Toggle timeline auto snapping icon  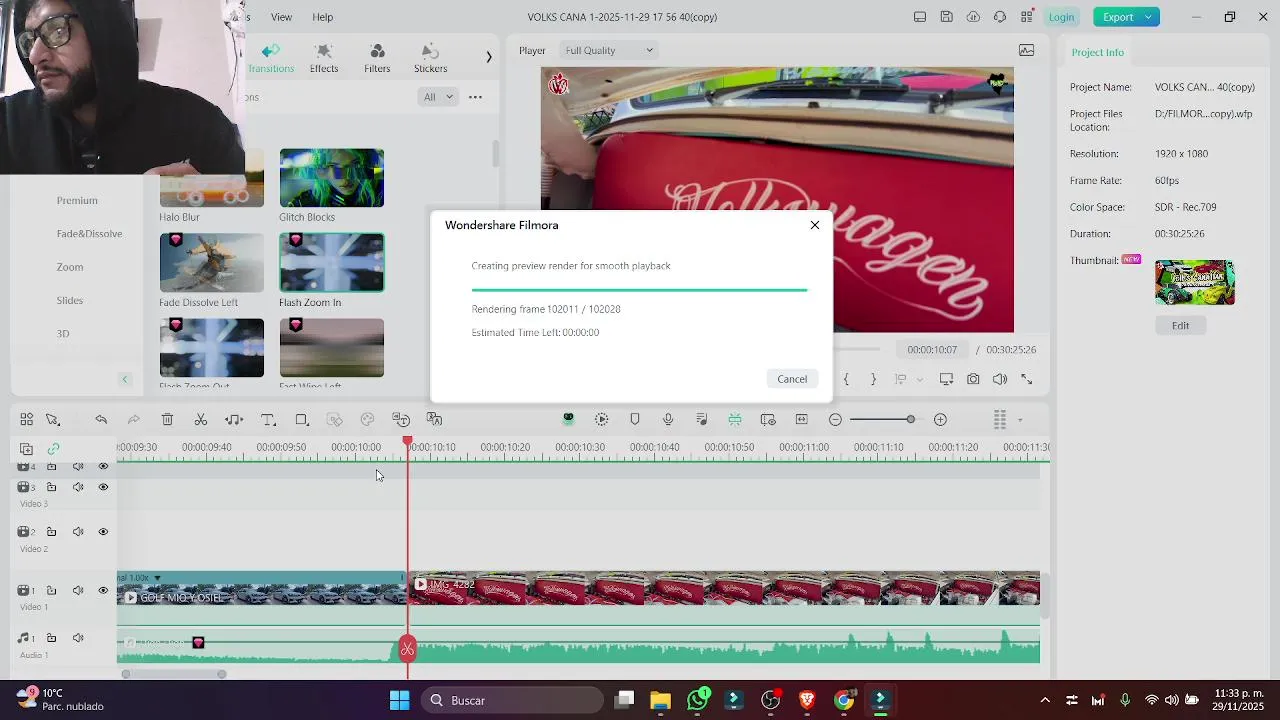(734, 420)
